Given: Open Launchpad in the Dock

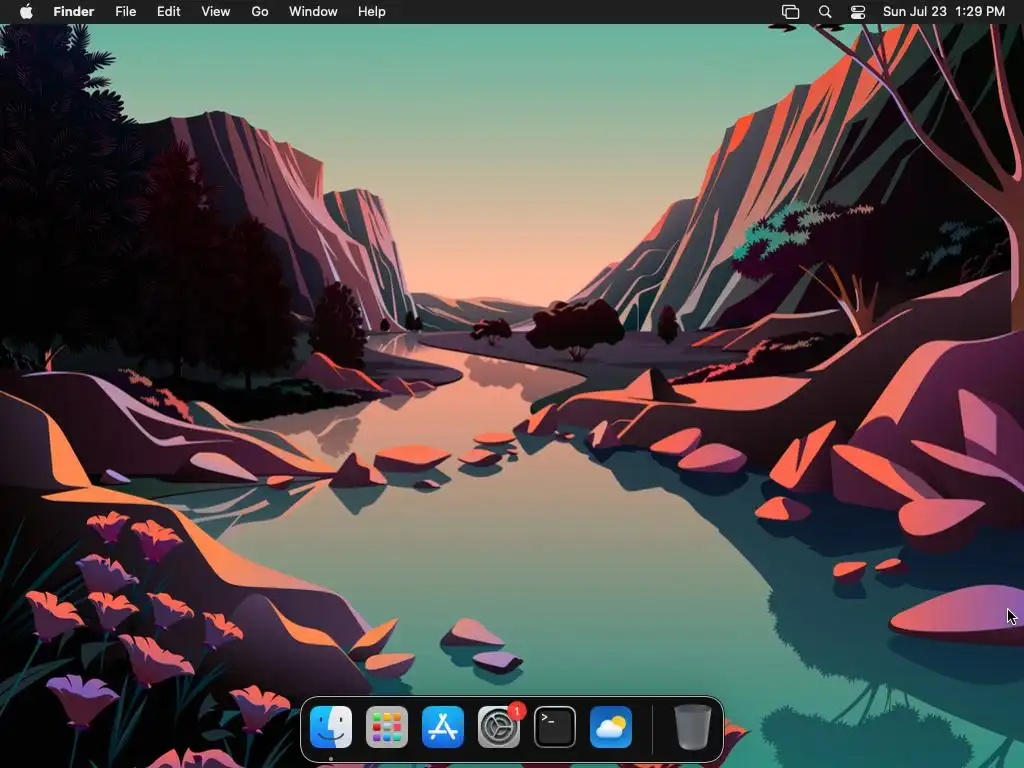Looking at the screenshot, I should (387, 727).
